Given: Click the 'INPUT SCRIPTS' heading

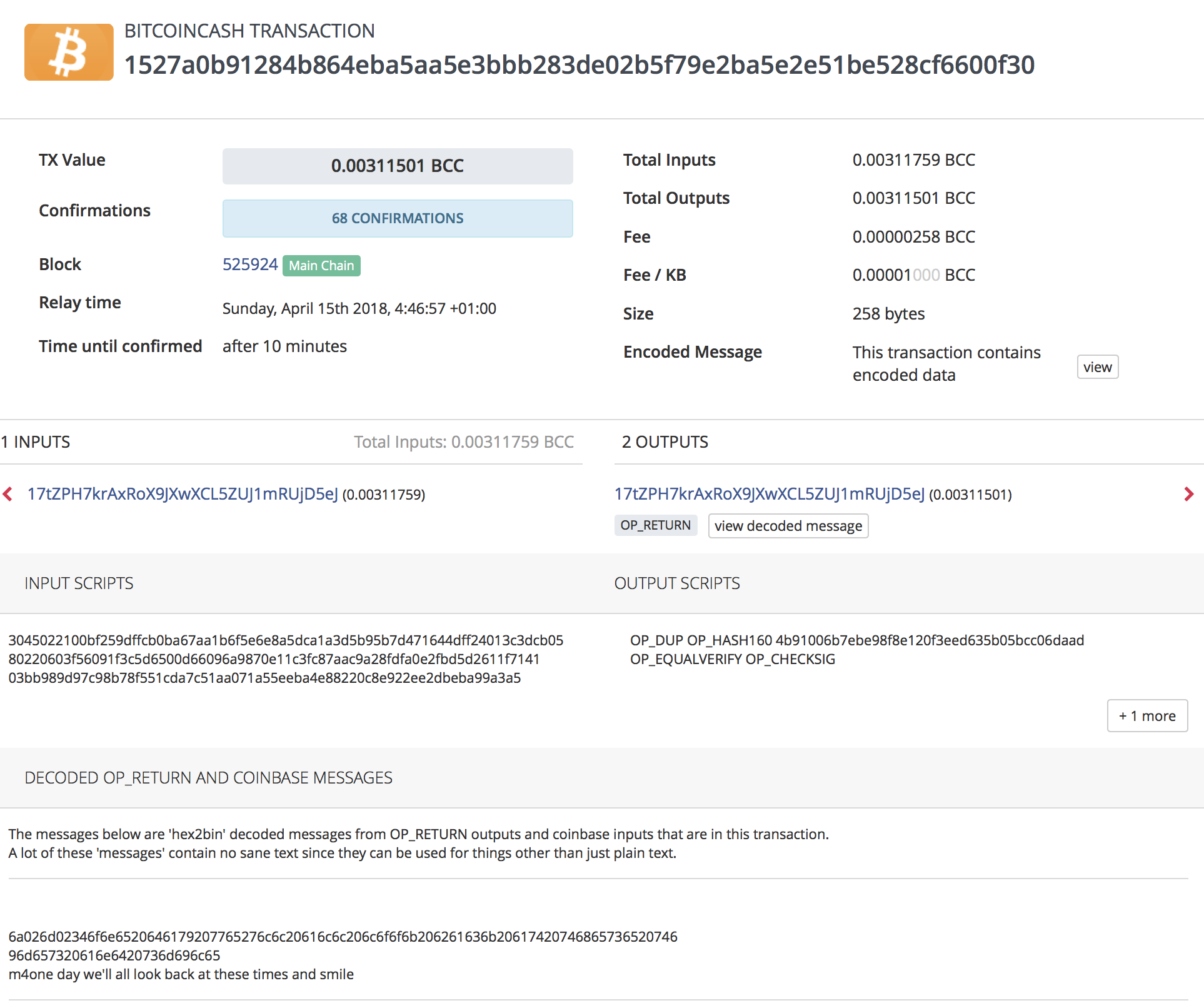Looking at the screenshot, I should point(79,583).
